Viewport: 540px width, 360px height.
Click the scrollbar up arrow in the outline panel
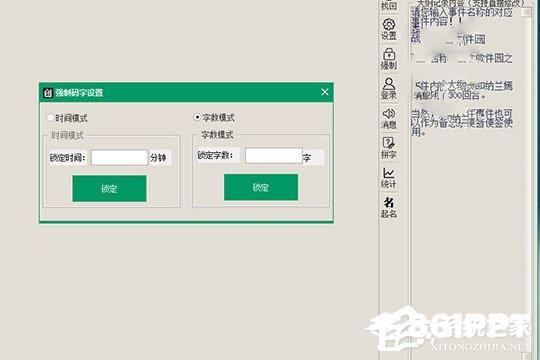526,12
